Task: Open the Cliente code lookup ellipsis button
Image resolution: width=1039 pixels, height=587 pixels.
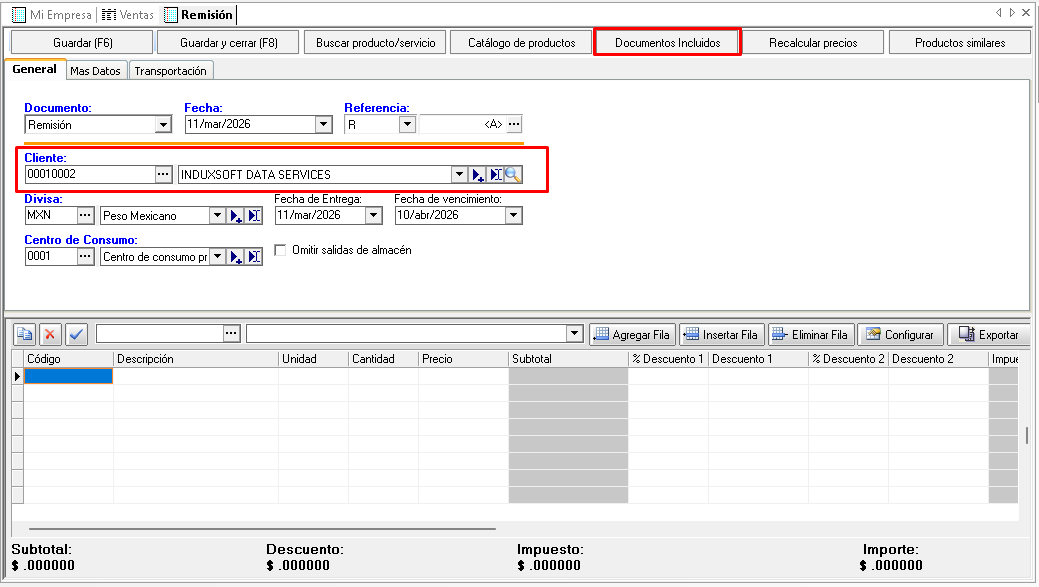Action: 163,175
